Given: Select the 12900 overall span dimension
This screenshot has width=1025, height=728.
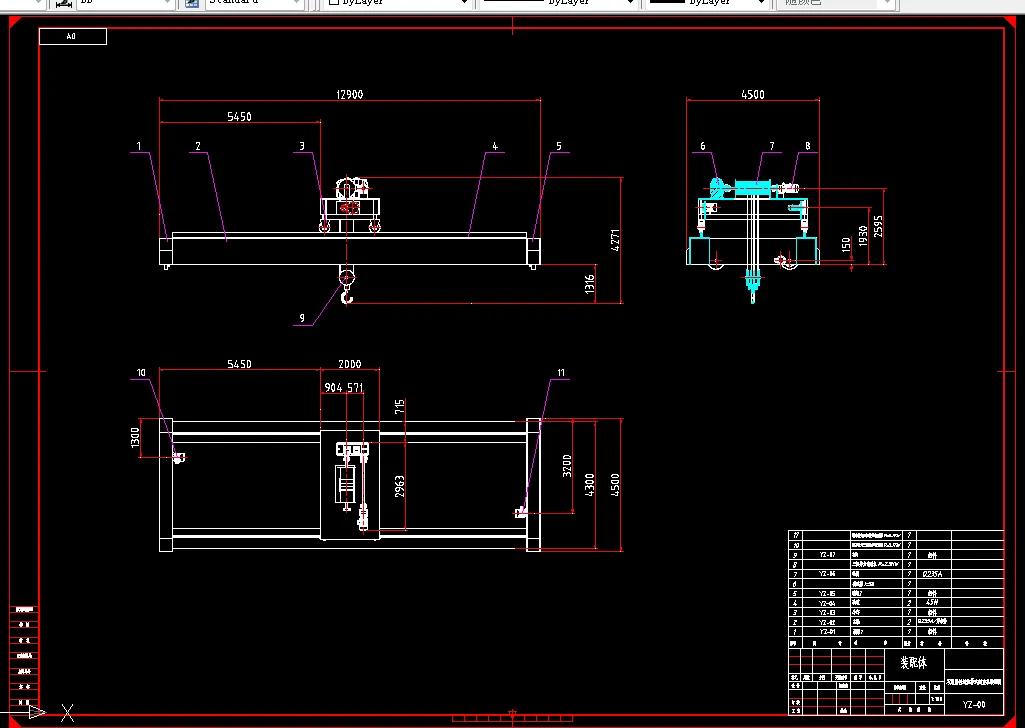Looking at the screenshot, I should 350,95.
